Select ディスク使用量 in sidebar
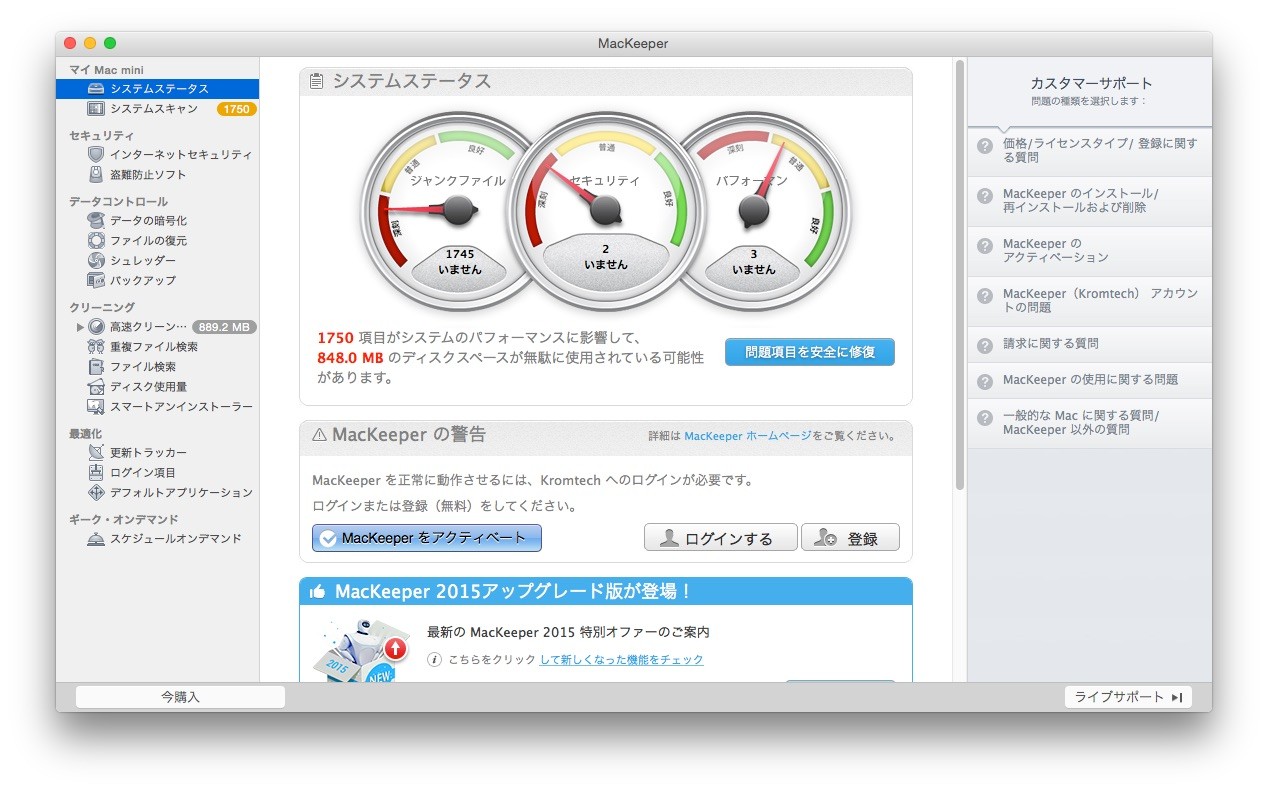The height and width of the screenshot is (792, 1268). point(157,387)
